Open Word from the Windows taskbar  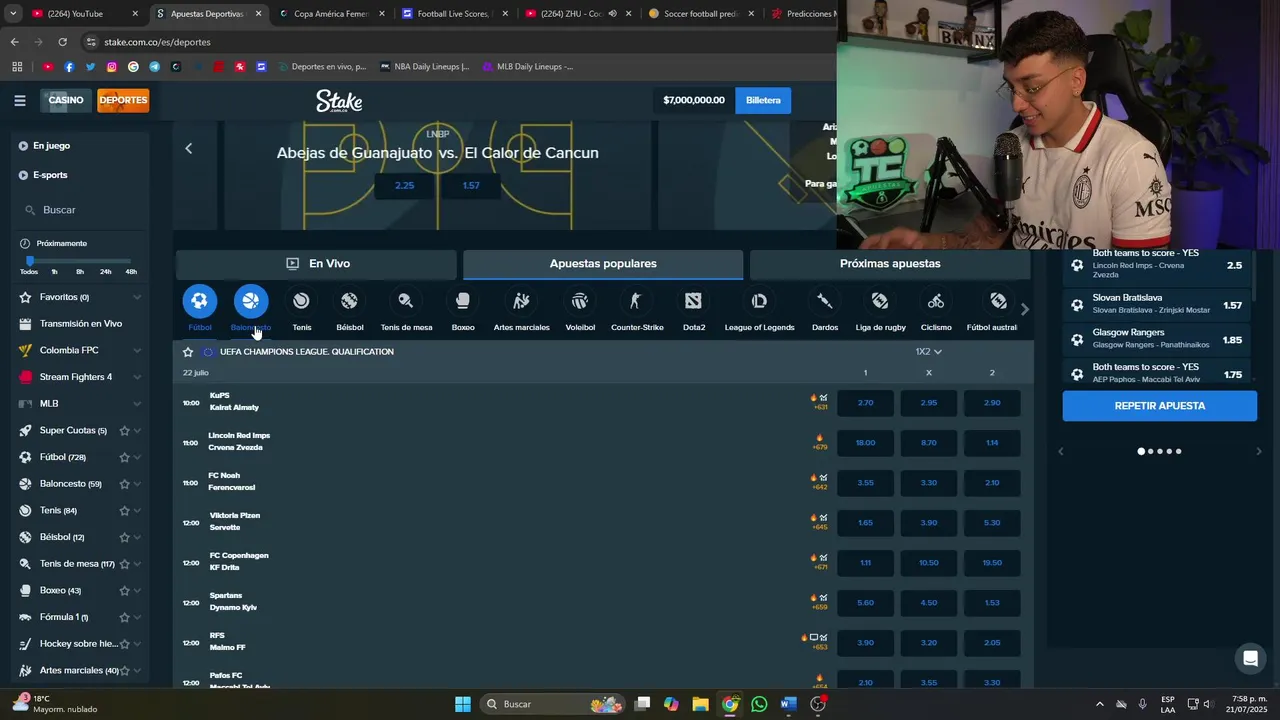[x=788, y=704]
